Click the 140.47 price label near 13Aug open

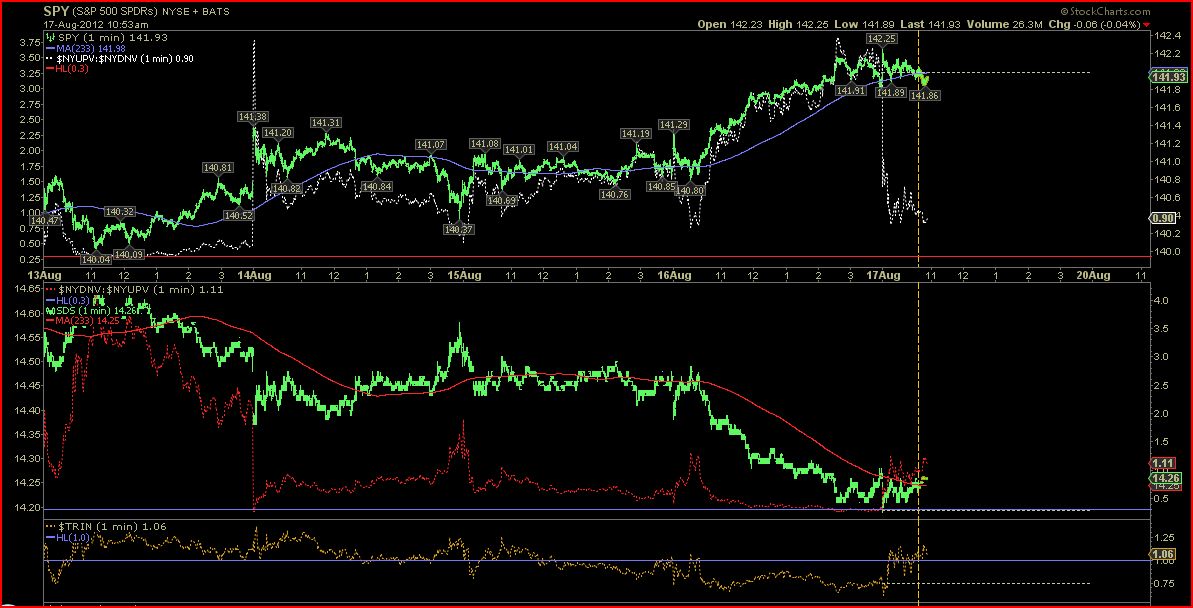[x=45, y=221]
